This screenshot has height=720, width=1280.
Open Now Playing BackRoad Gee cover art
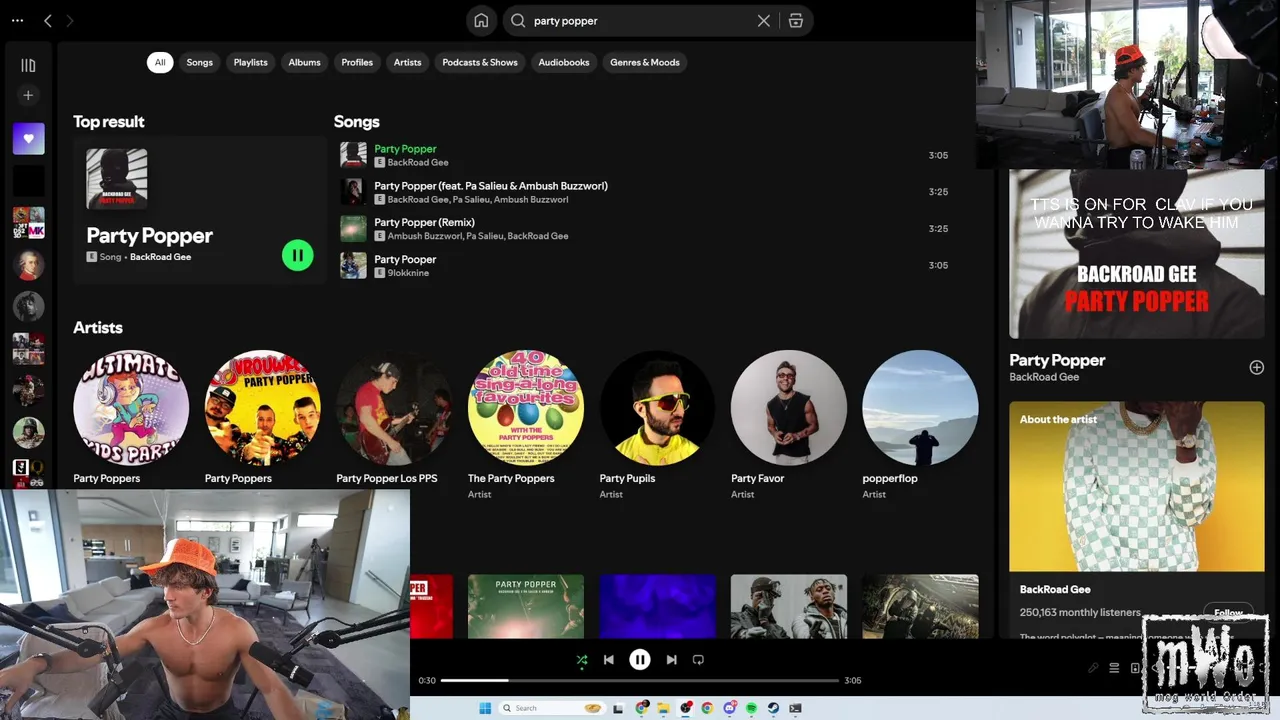pos(1137,254)
